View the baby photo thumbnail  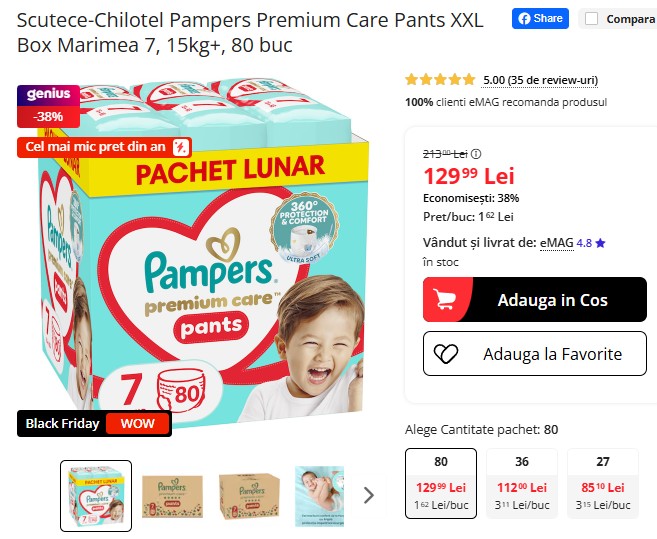coord(319,496)
